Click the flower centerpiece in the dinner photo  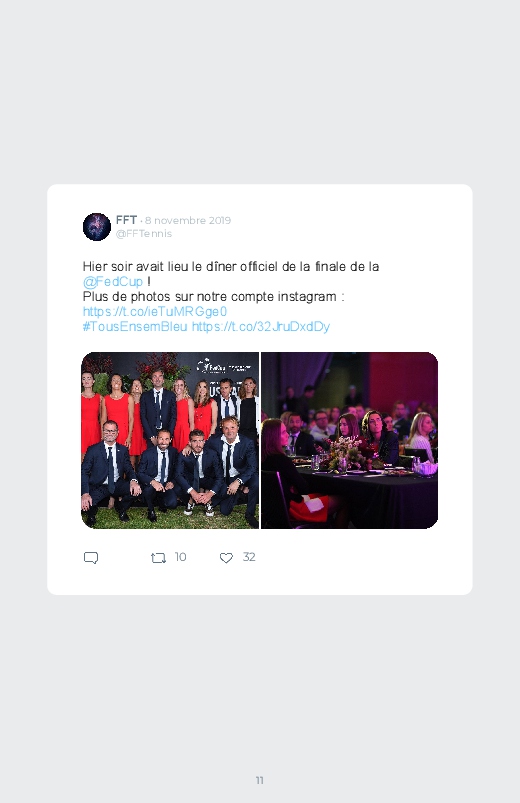[x=348, y=453]
